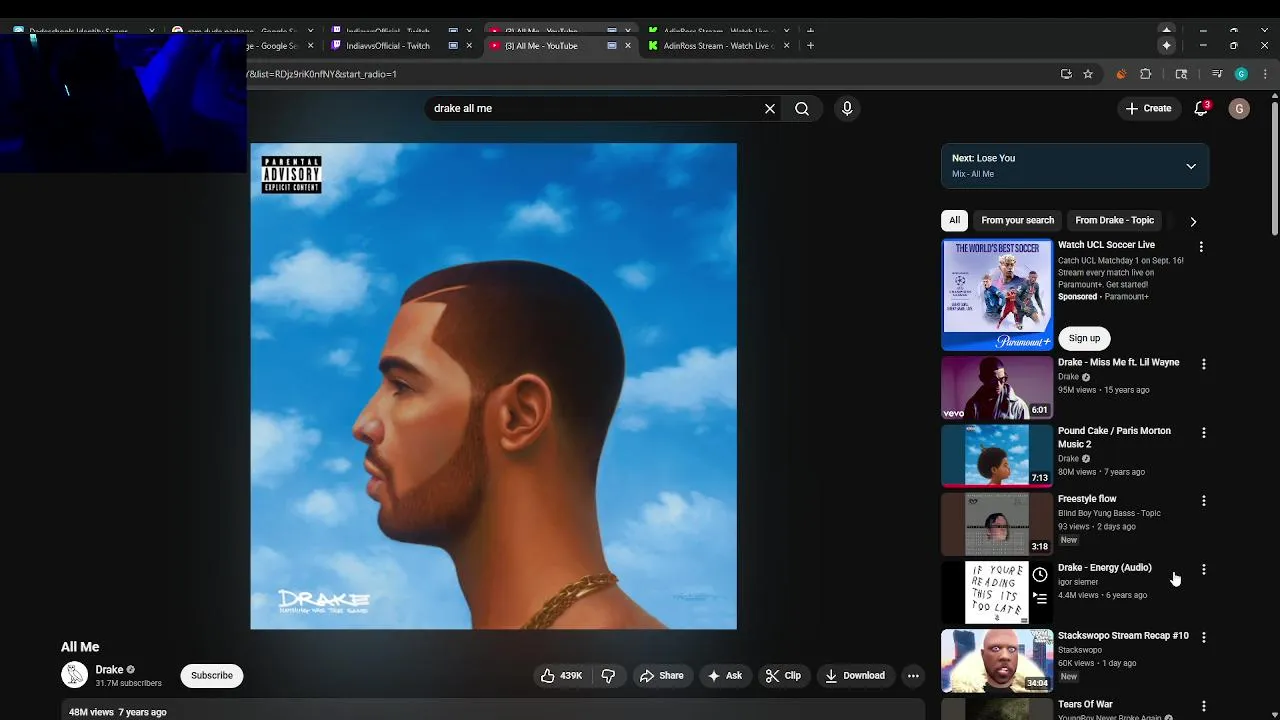The height and width of the screenshot is (720, 1280).
Task: Open Drake channel avatar
Action: click(75, 675)
